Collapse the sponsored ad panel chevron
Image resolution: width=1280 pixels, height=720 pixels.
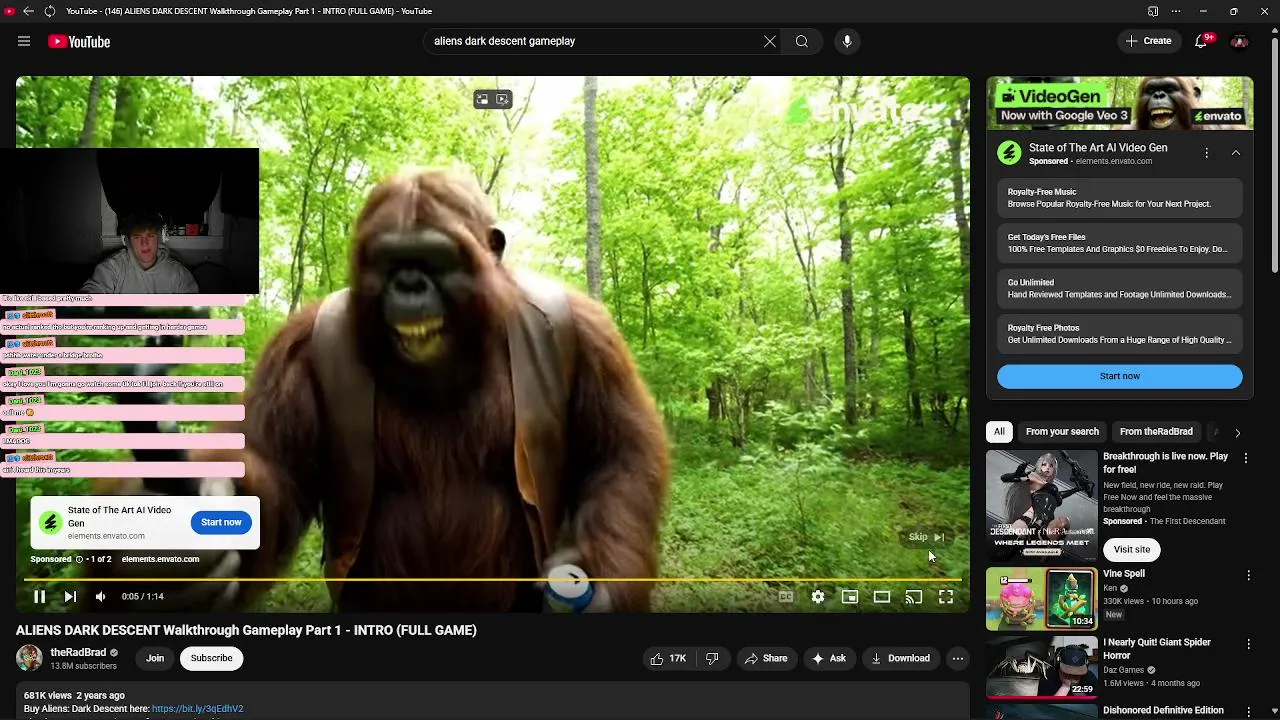[1236, 153]
